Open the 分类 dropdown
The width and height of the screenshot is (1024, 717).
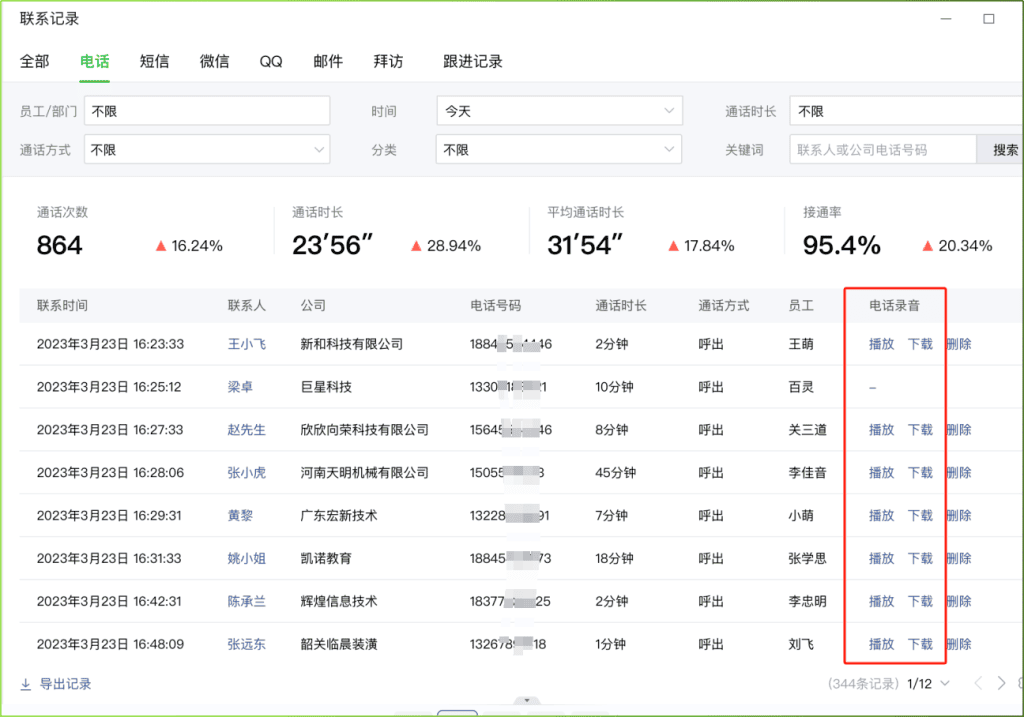559,150
